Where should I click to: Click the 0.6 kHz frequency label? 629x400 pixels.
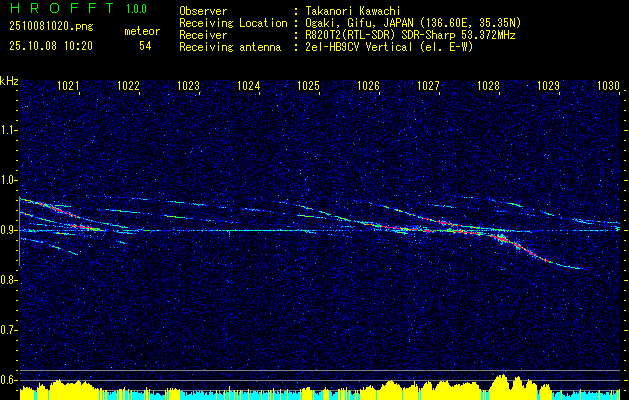coord(8,380)
